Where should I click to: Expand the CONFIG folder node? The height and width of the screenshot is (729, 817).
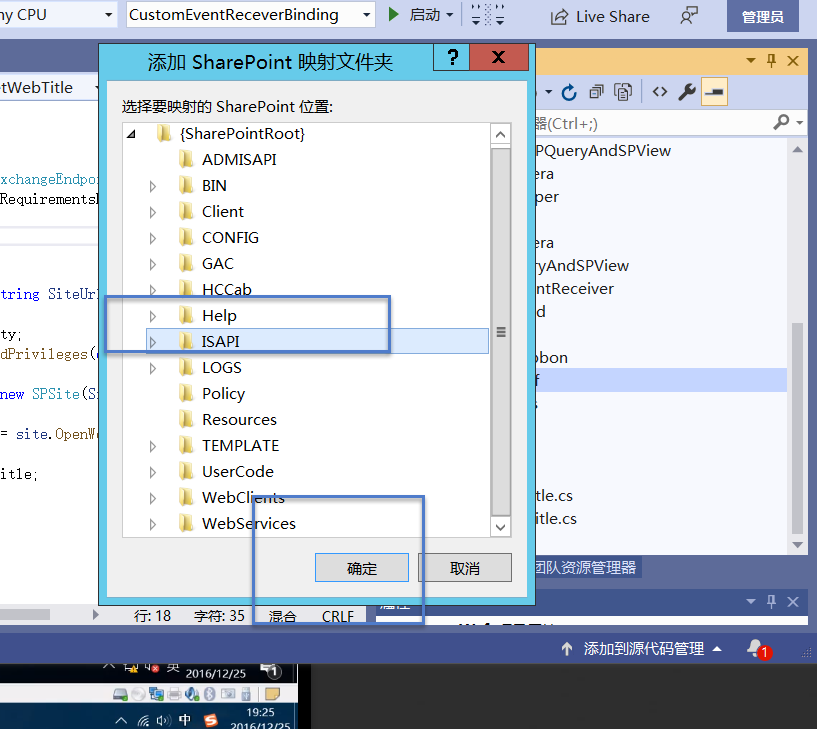(x=153, y=238)
